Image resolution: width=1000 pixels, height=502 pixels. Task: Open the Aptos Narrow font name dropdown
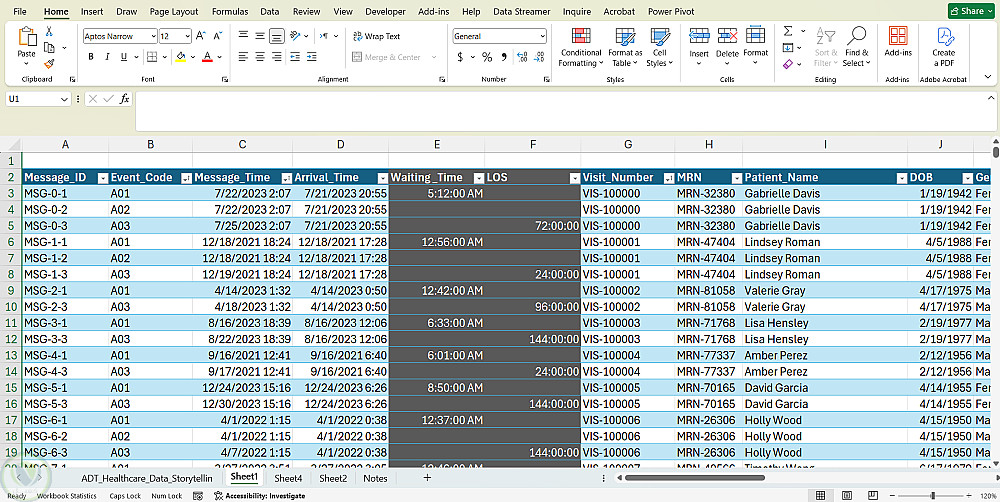(152, 36)
